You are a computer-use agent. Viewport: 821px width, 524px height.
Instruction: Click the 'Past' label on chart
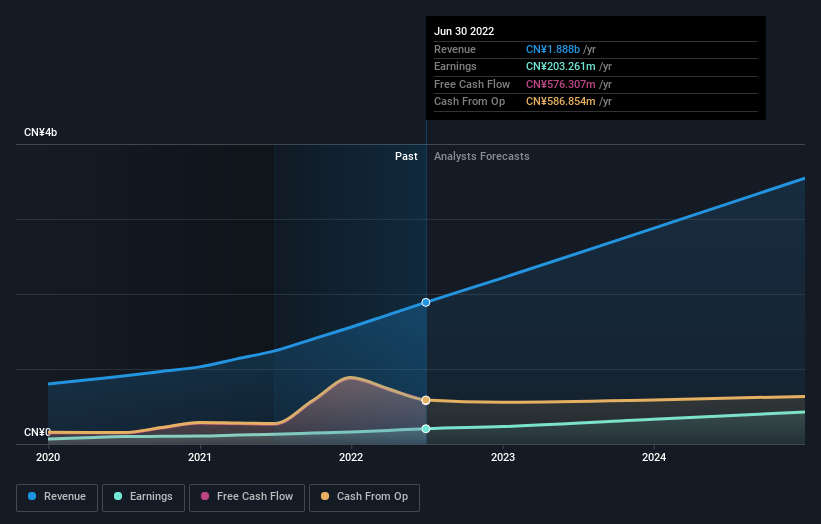pyautogui.click(x=406, y=157)
